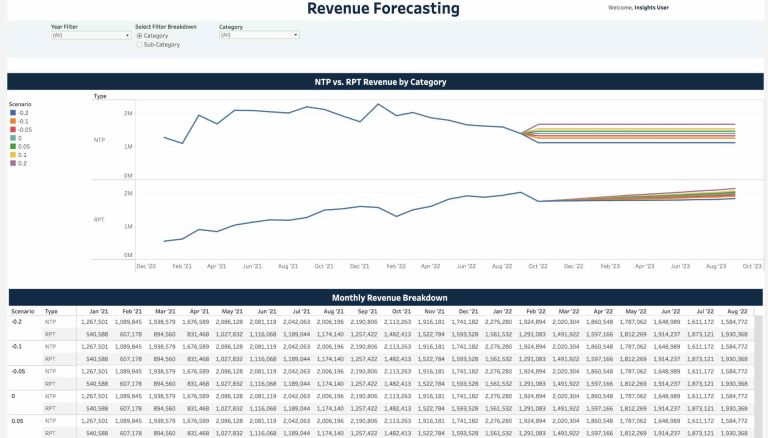Click the -0.2 scenario legend swatch
The image size is (768, 438).
pyautogui.click(x=13, y=113)
